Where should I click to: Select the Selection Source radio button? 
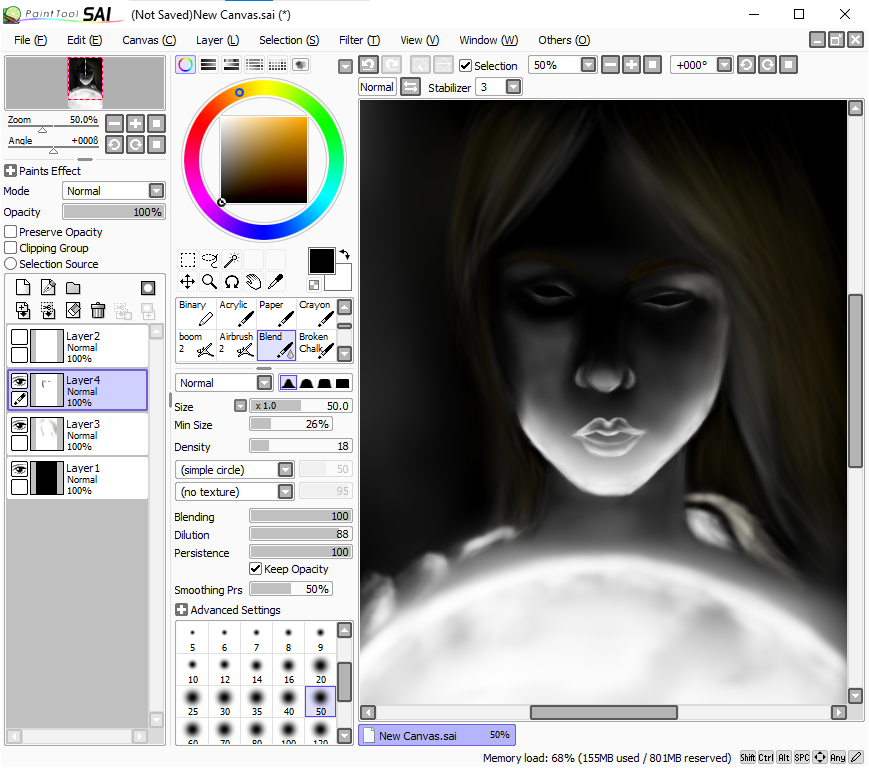(x=11, y=264)
